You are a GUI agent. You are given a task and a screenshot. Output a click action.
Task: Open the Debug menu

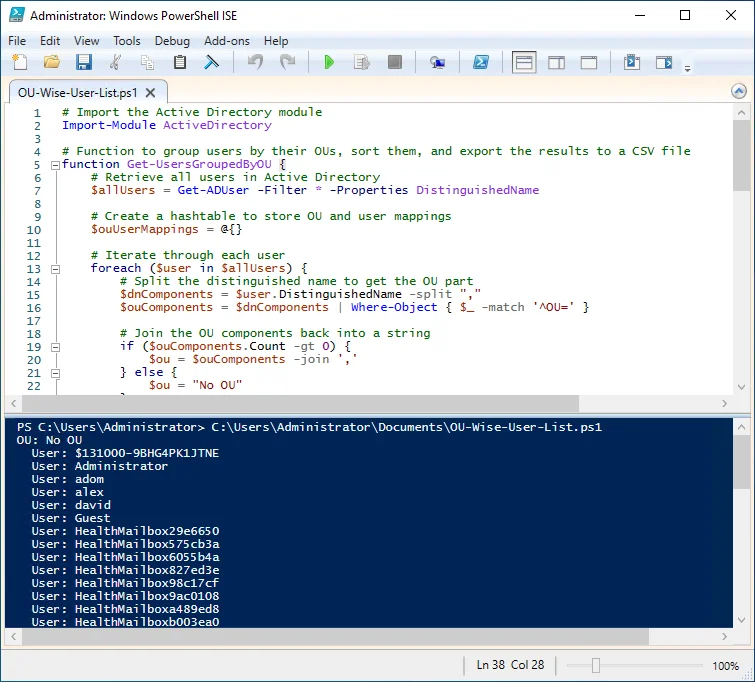click(x=172, y=41)
